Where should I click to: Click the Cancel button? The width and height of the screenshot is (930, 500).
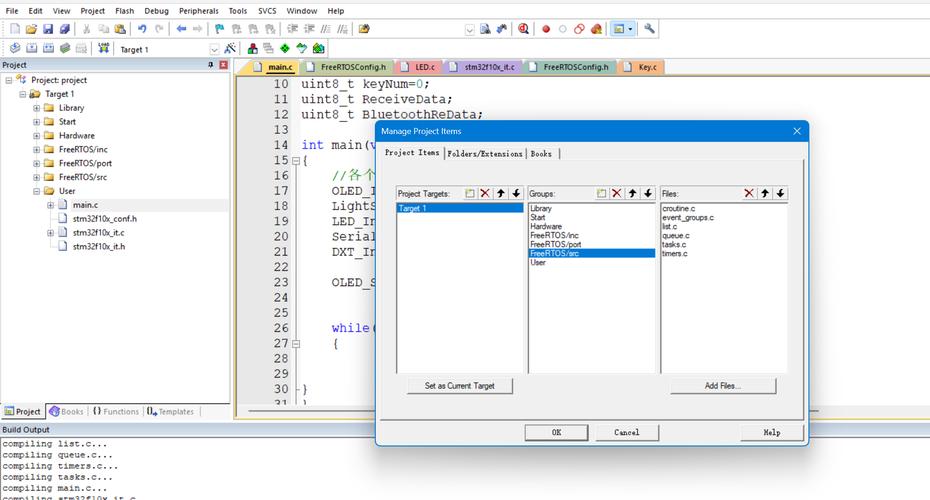(x=627, y=432)
